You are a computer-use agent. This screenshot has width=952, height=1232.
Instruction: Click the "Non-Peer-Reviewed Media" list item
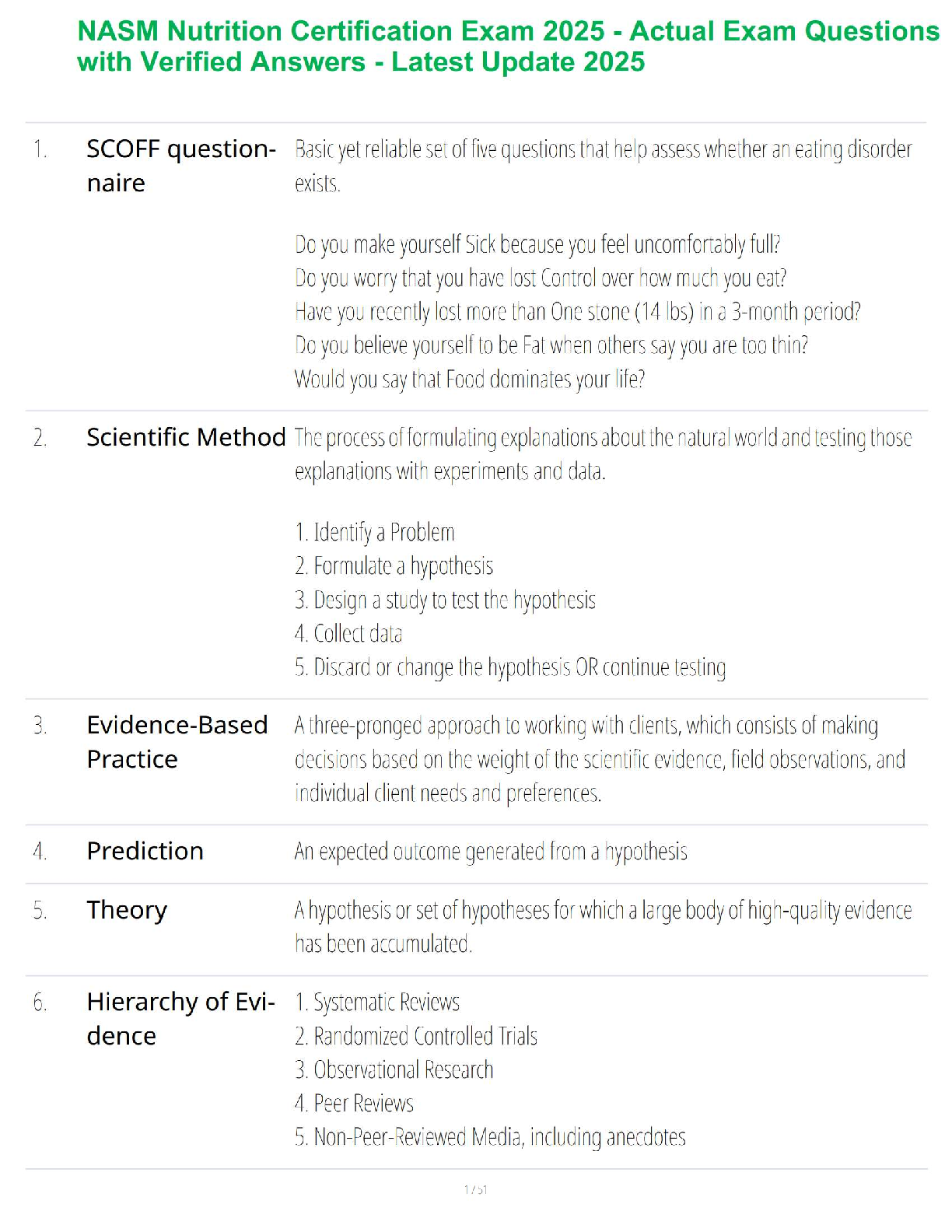tap(490, 1137)
